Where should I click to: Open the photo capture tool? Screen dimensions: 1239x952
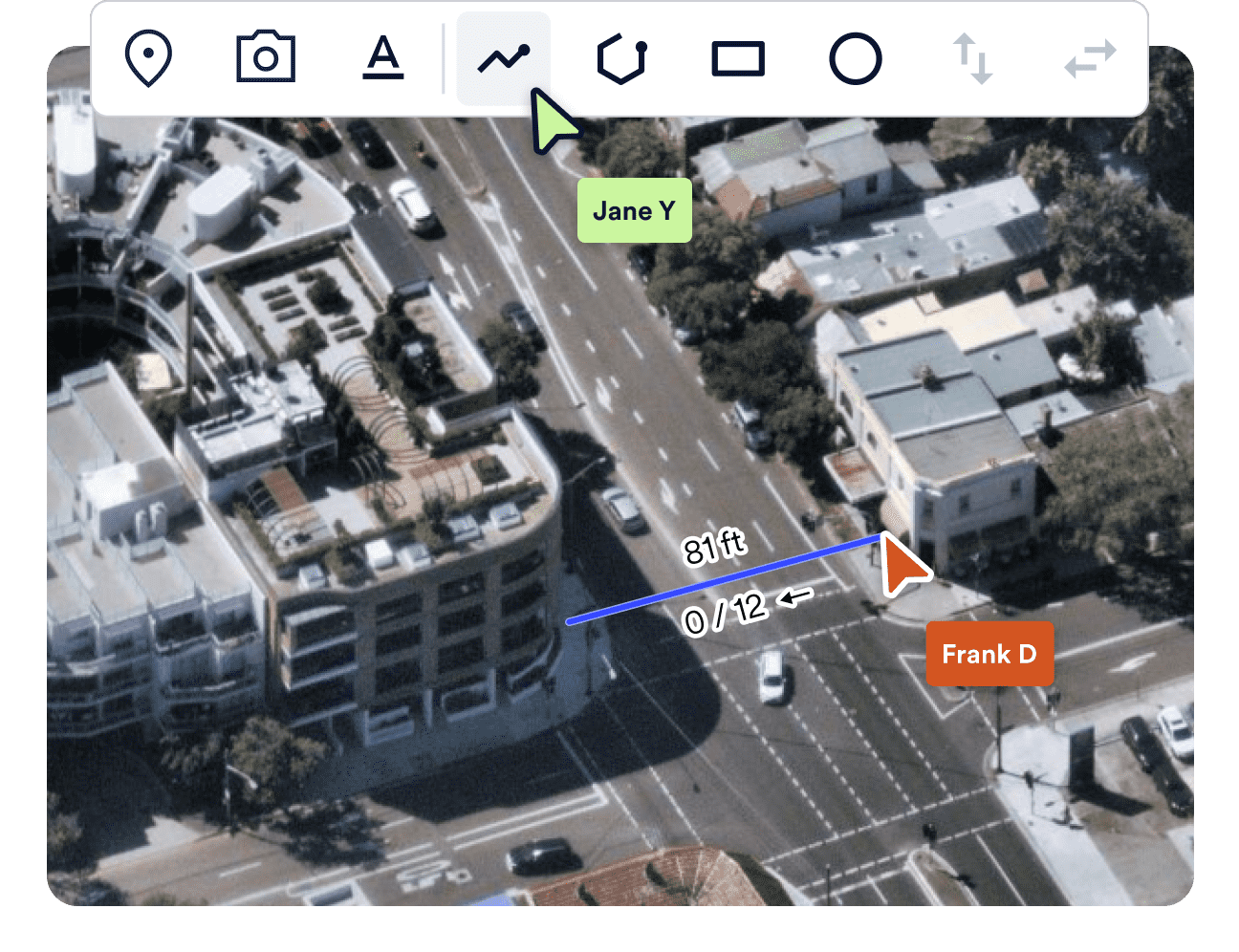265,59
